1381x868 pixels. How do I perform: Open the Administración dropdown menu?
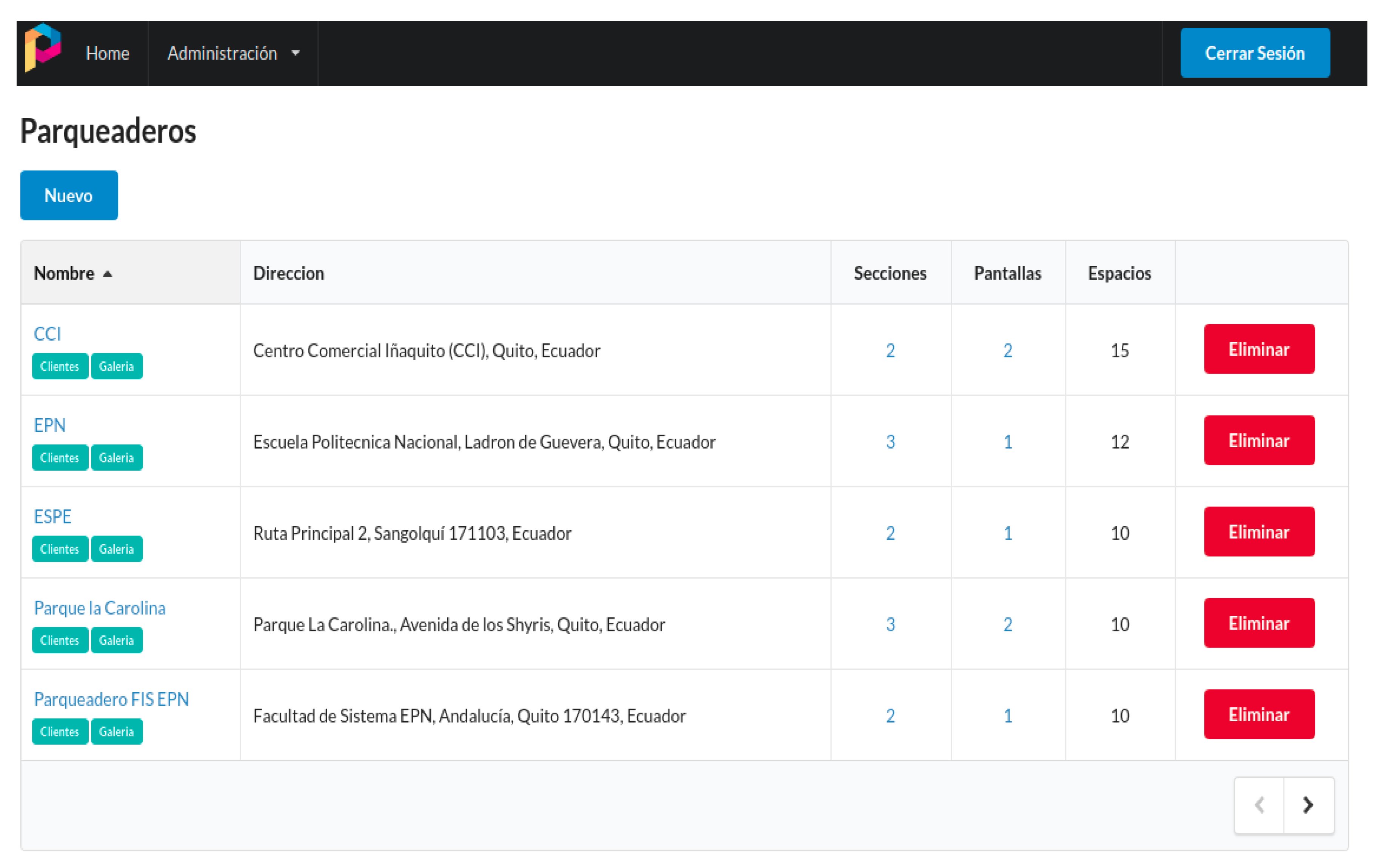(233, 53)
